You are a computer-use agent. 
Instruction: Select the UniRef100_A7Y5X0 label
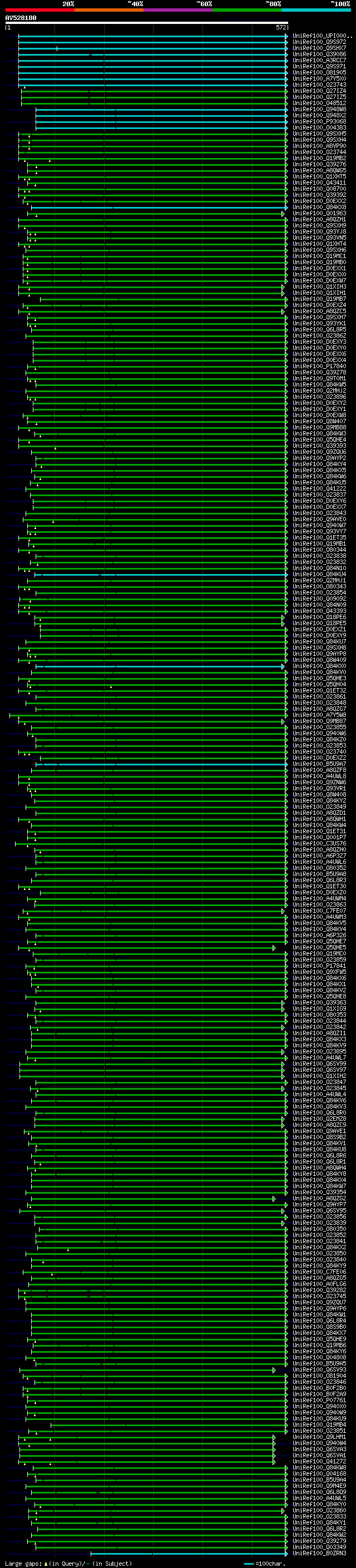319,78
